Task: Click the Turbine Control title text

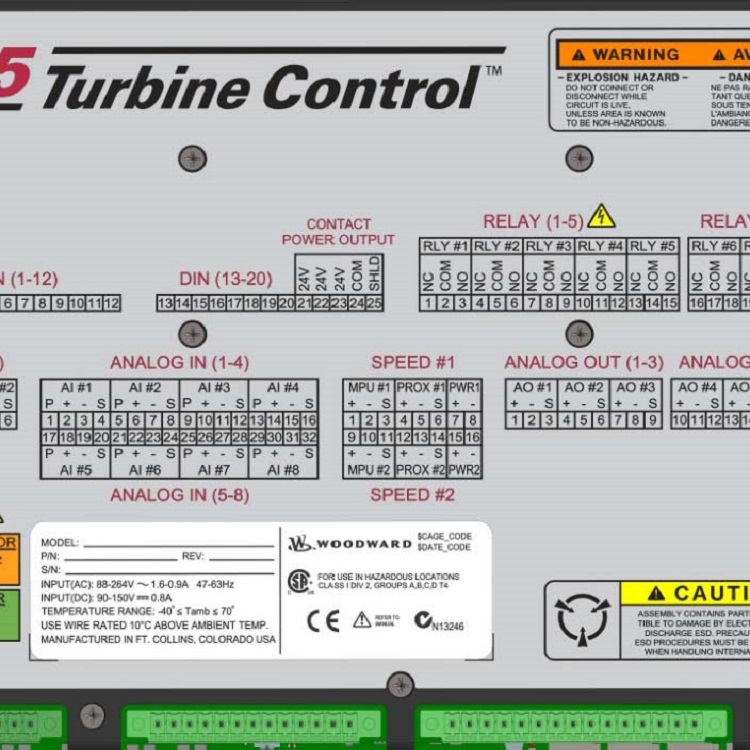Action: click(262, 88)
